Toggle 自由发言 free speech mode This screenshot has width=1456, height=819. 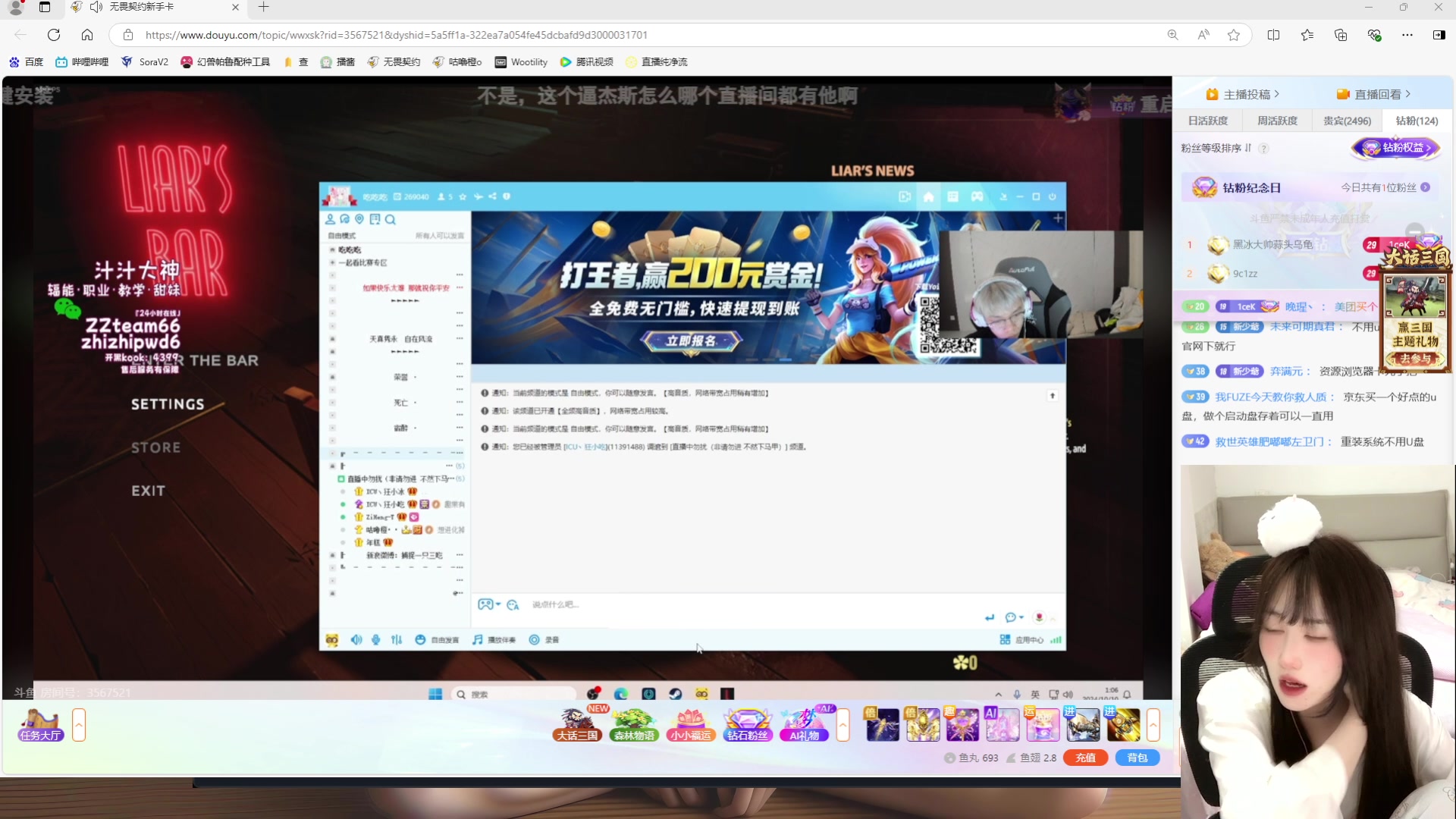click(x=436, y=639)
